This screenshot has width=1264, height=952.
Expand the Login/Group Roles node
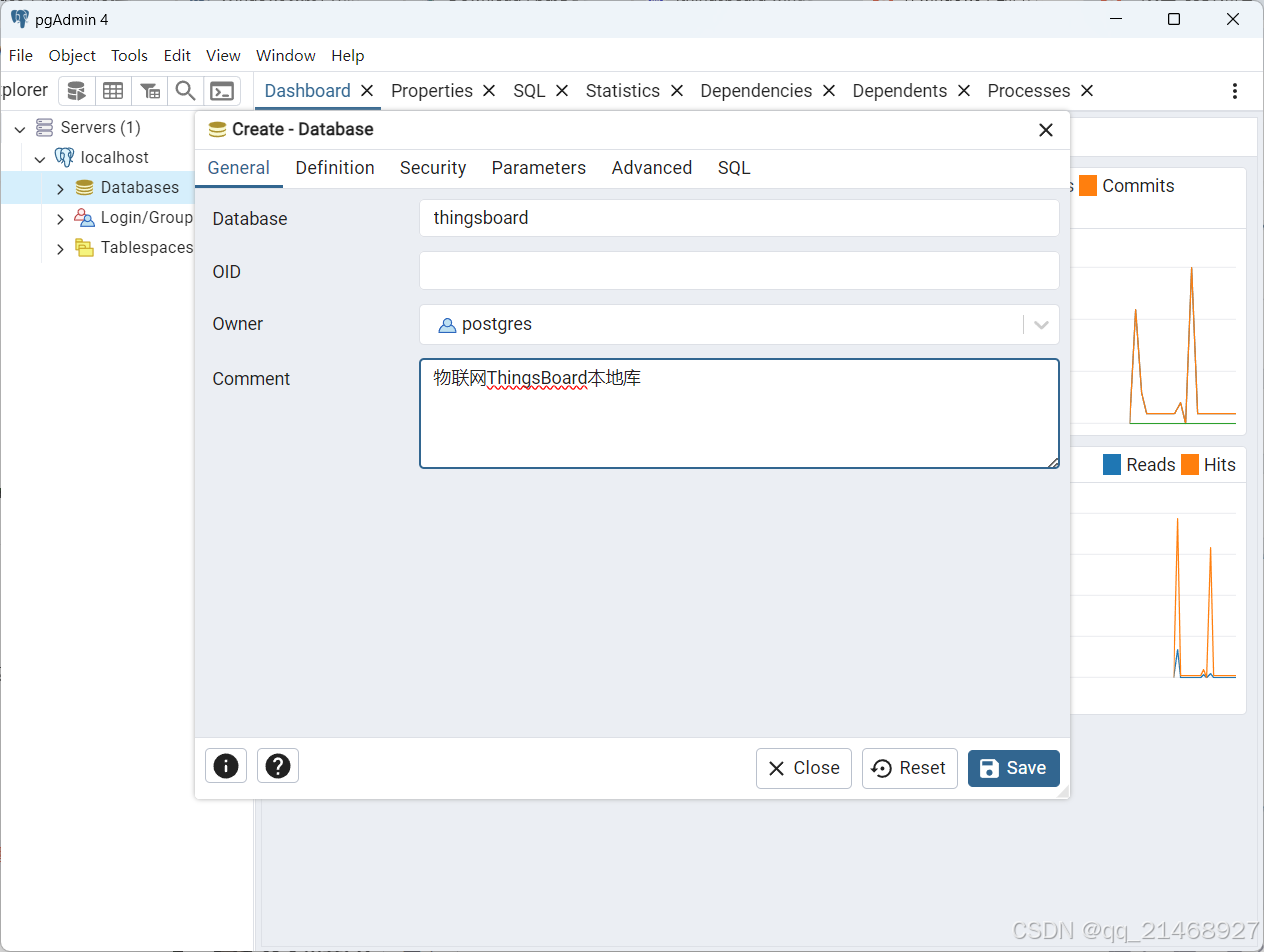60,218
